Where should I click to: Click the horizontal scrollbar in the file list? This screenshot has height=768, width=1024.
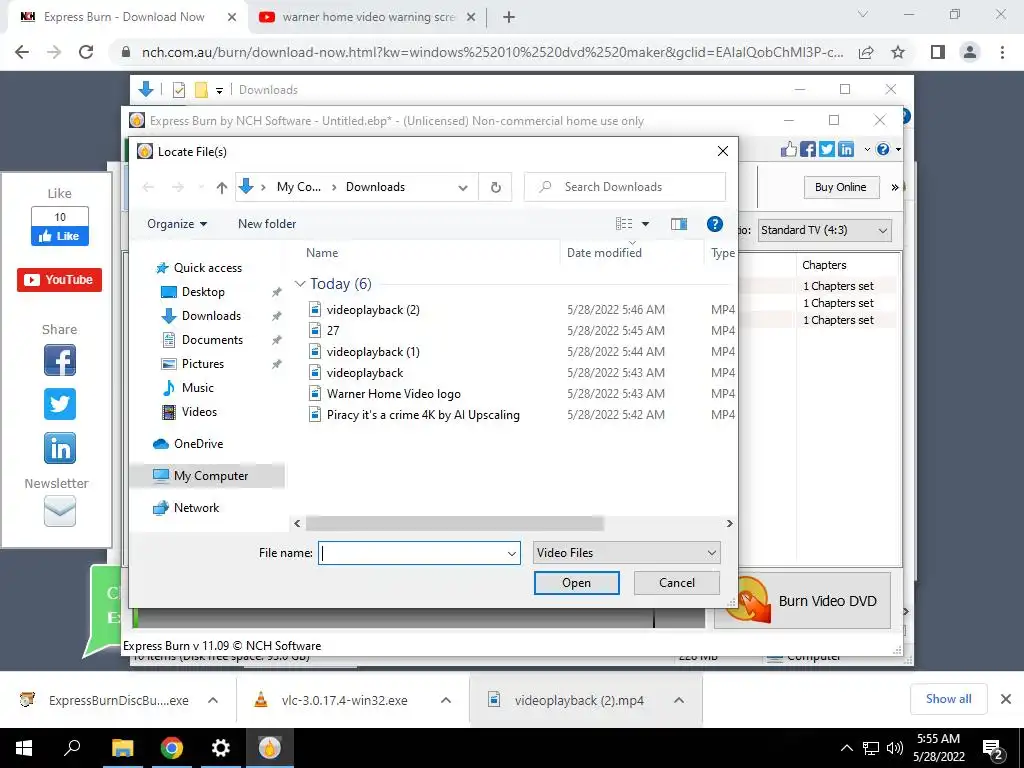click(x=455, y=524)
